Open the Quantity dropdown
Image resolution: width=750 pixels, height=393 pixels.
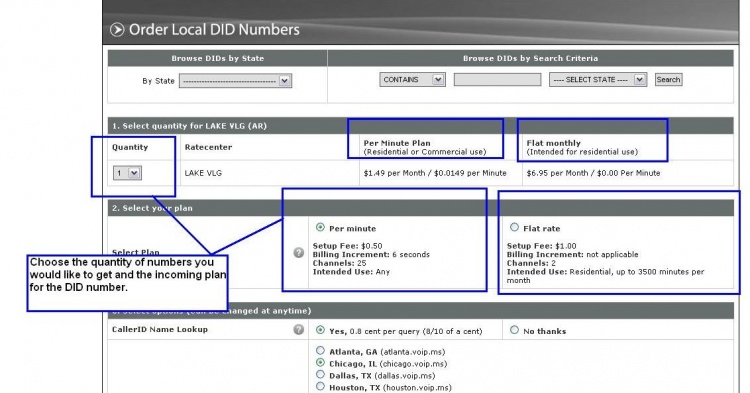127,173
